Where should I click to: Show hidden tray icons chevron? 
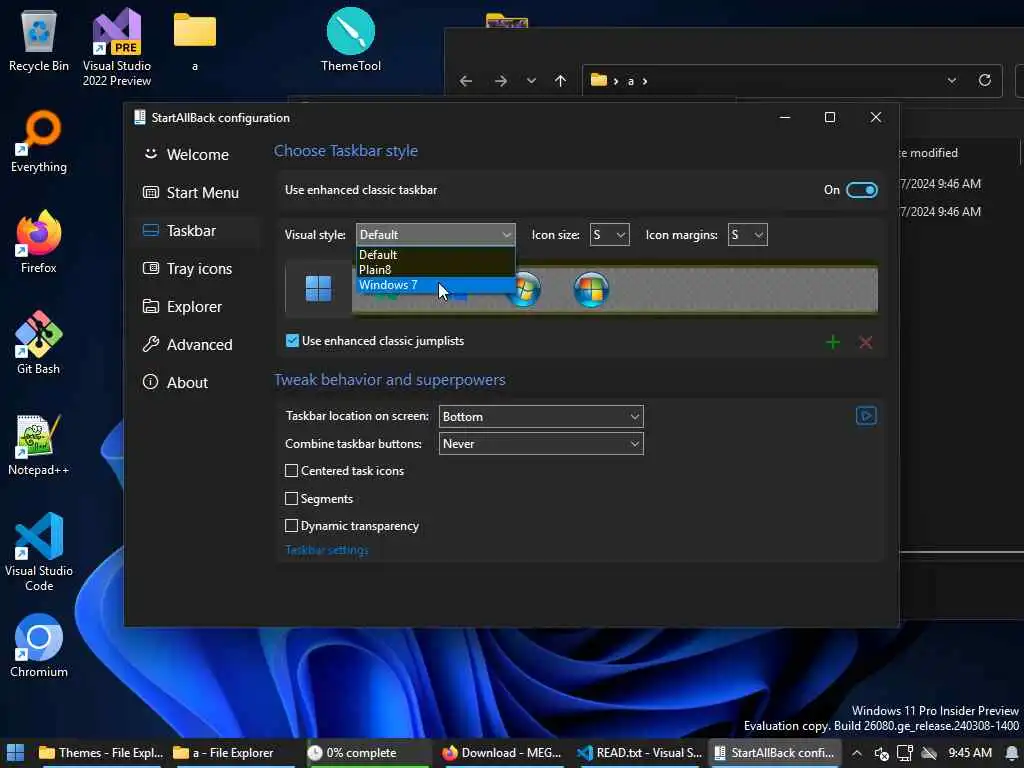(x=857, y=753)
